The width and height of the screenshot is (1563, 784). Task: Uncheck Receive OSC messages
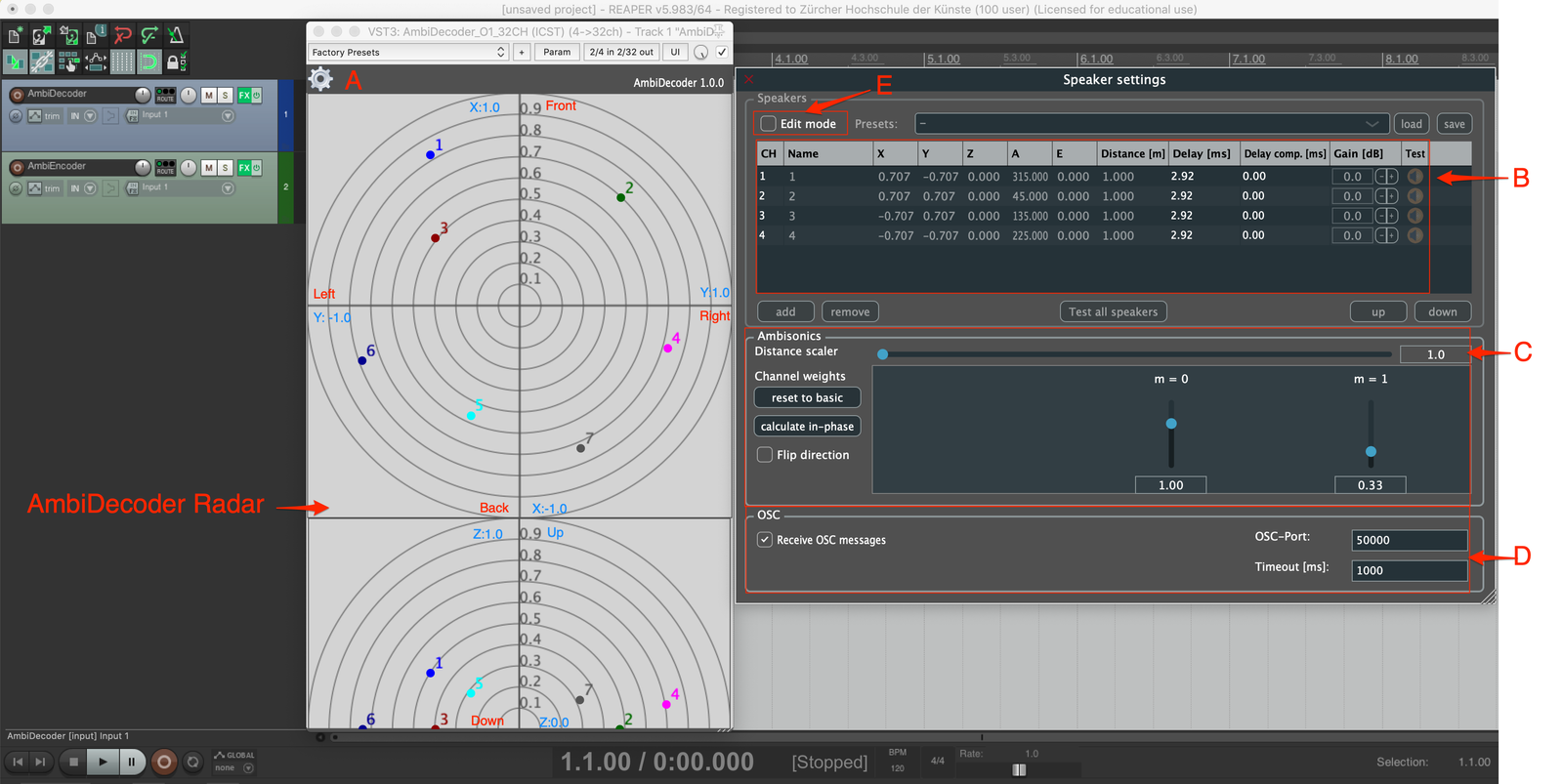[765, 540]
